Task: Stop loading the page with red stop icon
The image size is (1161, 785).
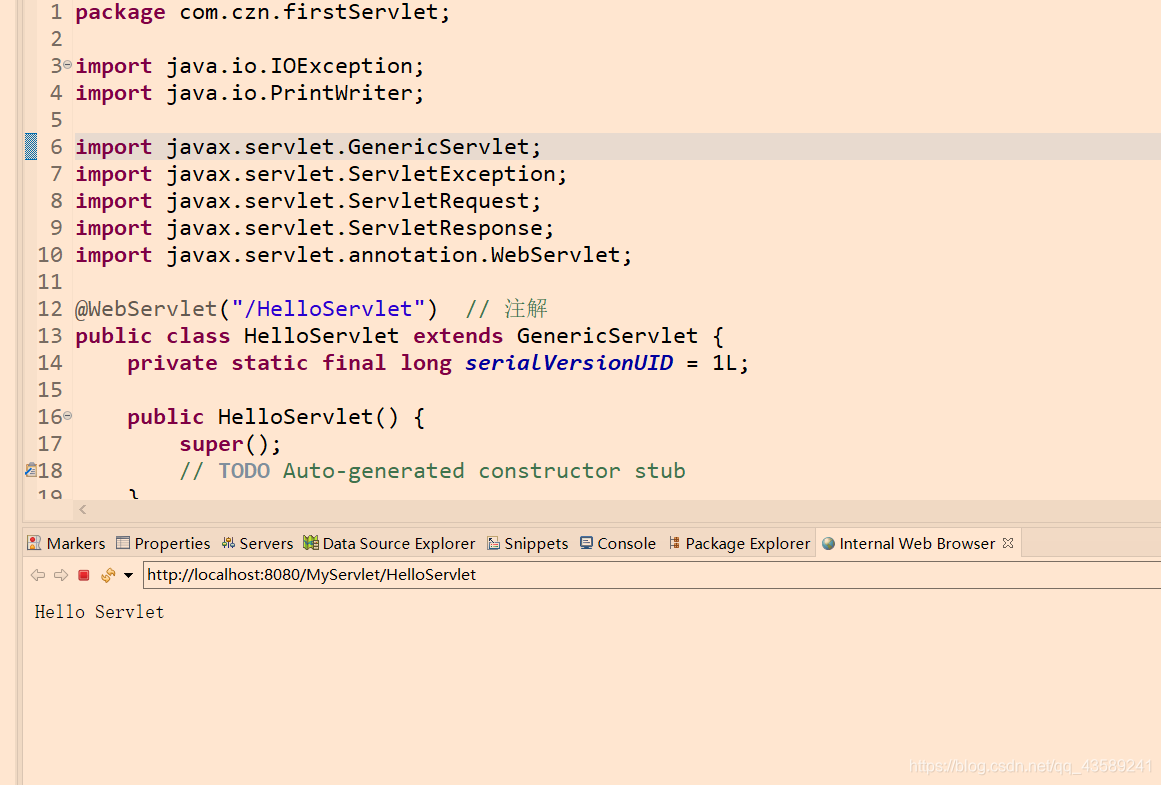Action: click(84, 575)
